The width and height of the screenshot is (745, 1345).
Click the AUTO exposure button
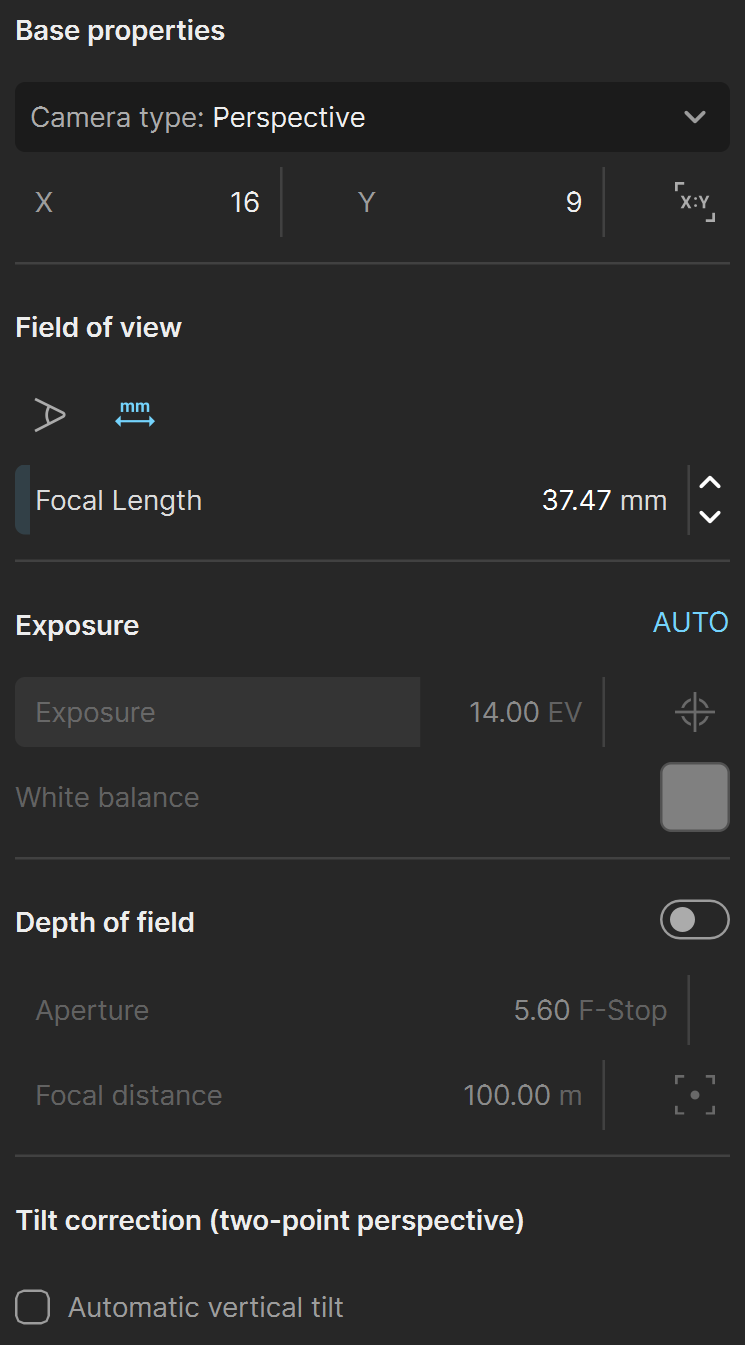[691, 622]
